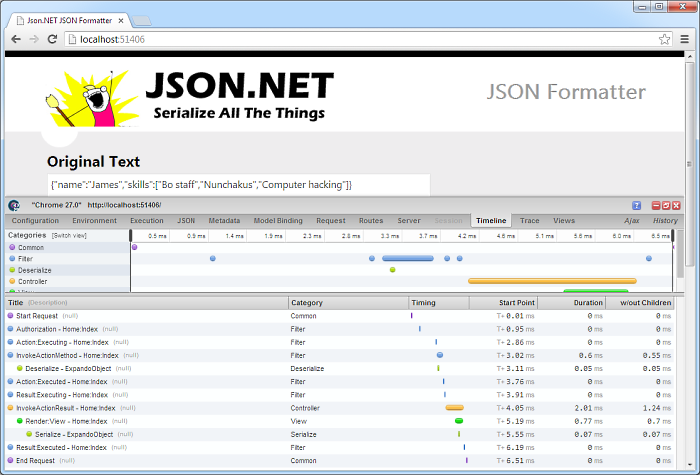This screenshot has height=475, width=700.
Task: Click the T+ 4.05 ms start point
Action: tap(516, 408)
